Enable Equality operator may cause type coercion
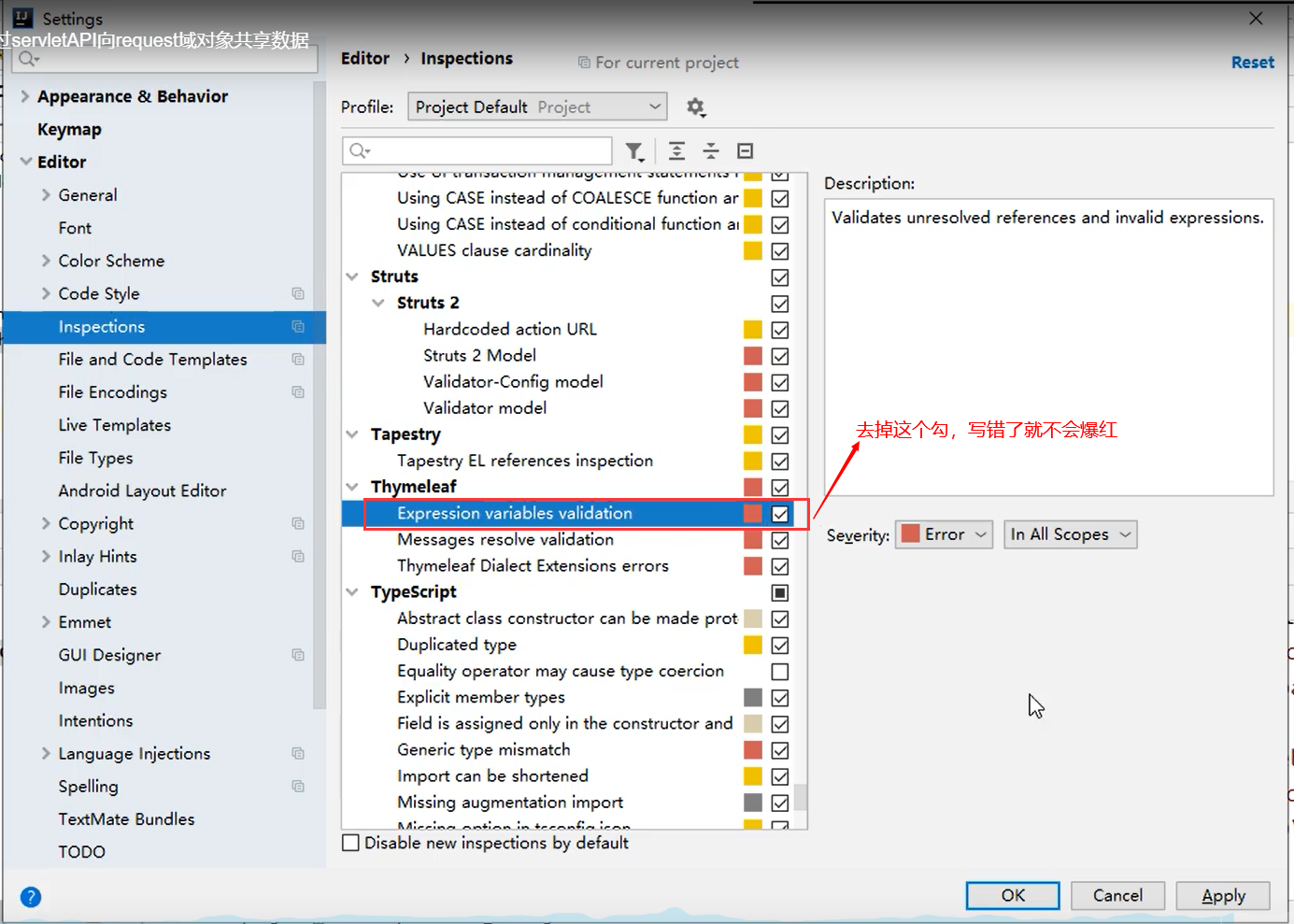 (x=780, y=672)
